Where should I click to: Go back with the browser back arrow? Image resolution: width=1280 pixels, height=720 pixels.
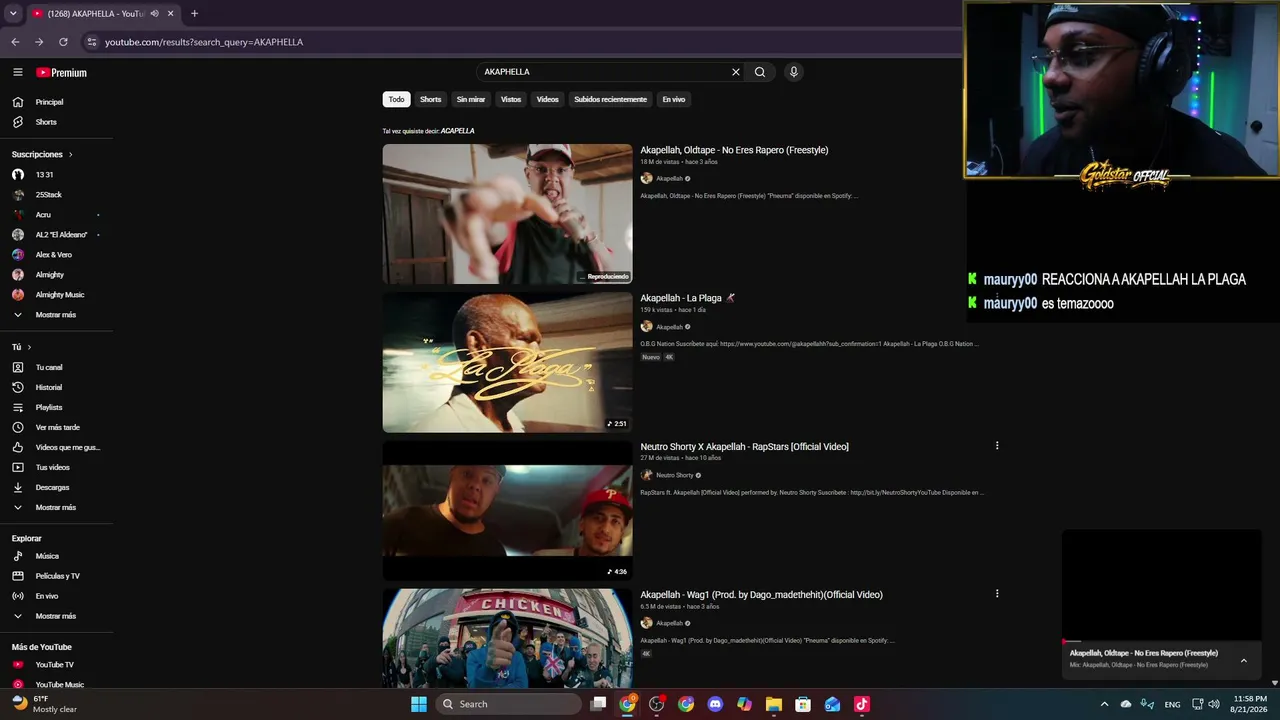(x=15, y=42)
